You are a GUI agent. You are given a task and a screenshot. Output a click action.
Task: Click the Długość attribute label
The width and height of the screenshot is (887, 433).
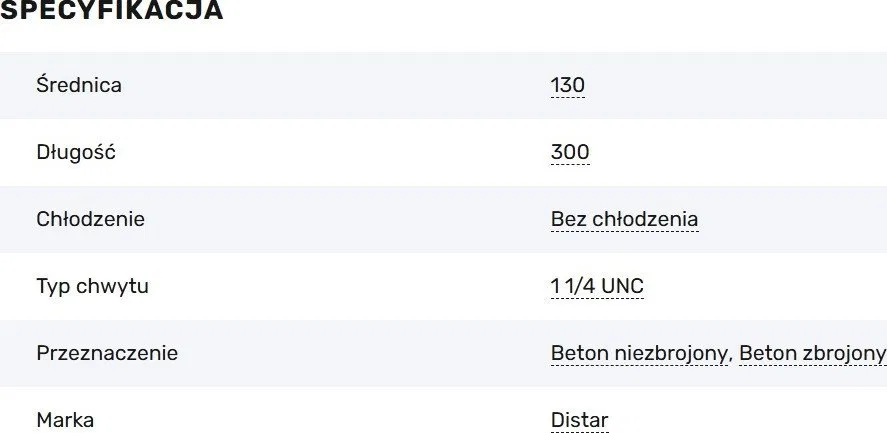tap(76, 152)
